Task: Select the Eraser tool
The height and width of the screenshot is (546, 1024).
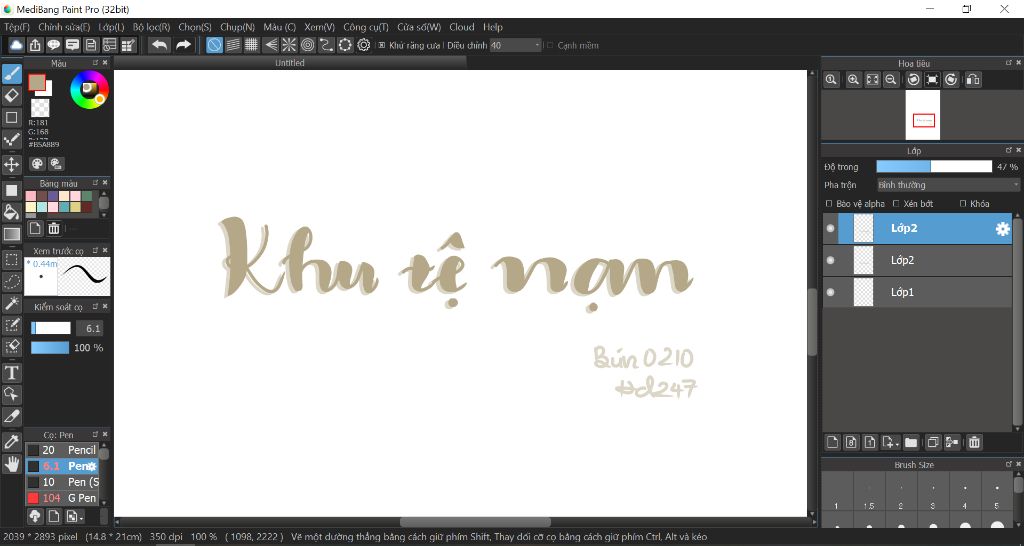Action: coord(12,95)
